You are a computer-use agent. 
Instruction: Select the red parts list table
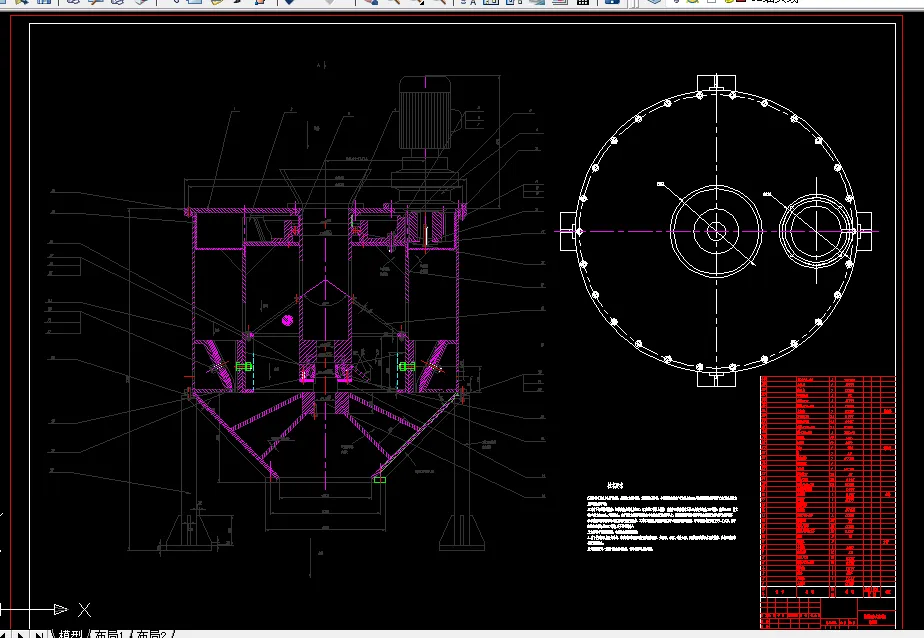[828, 486]
